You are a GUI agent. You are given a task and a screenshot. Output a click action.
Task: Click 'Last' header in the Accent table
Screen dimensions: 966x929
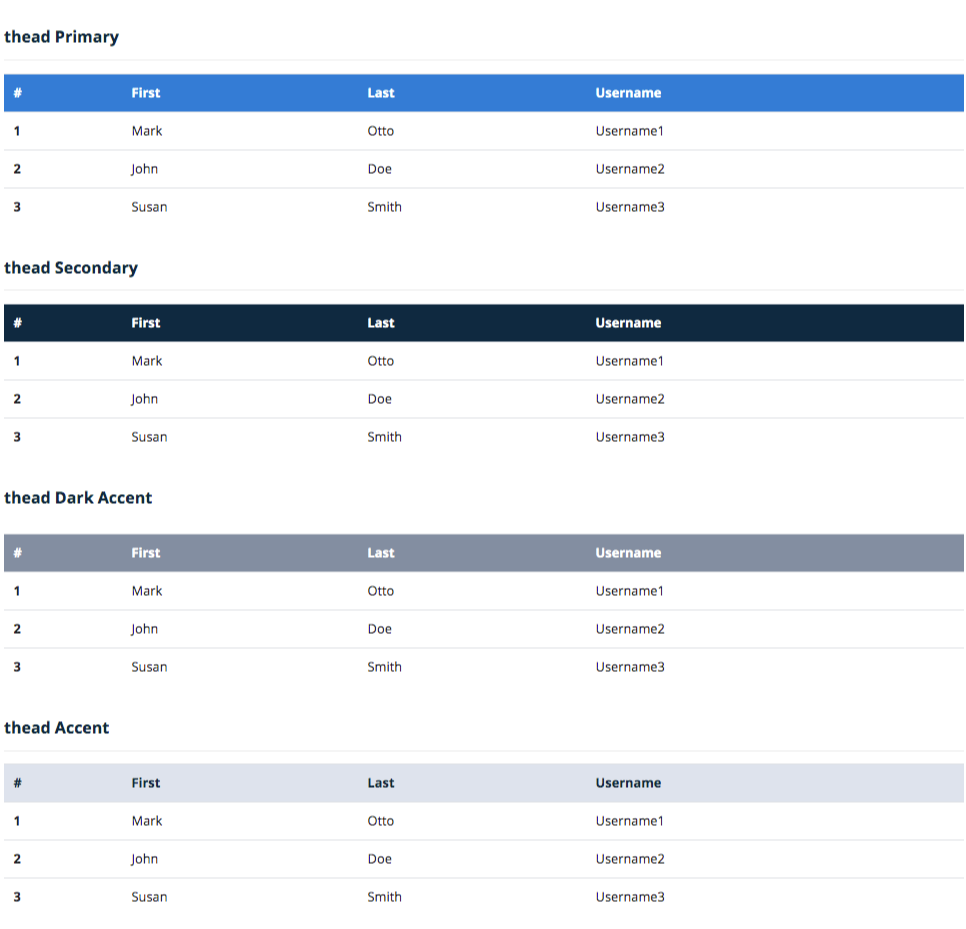[x=381, y=783]
